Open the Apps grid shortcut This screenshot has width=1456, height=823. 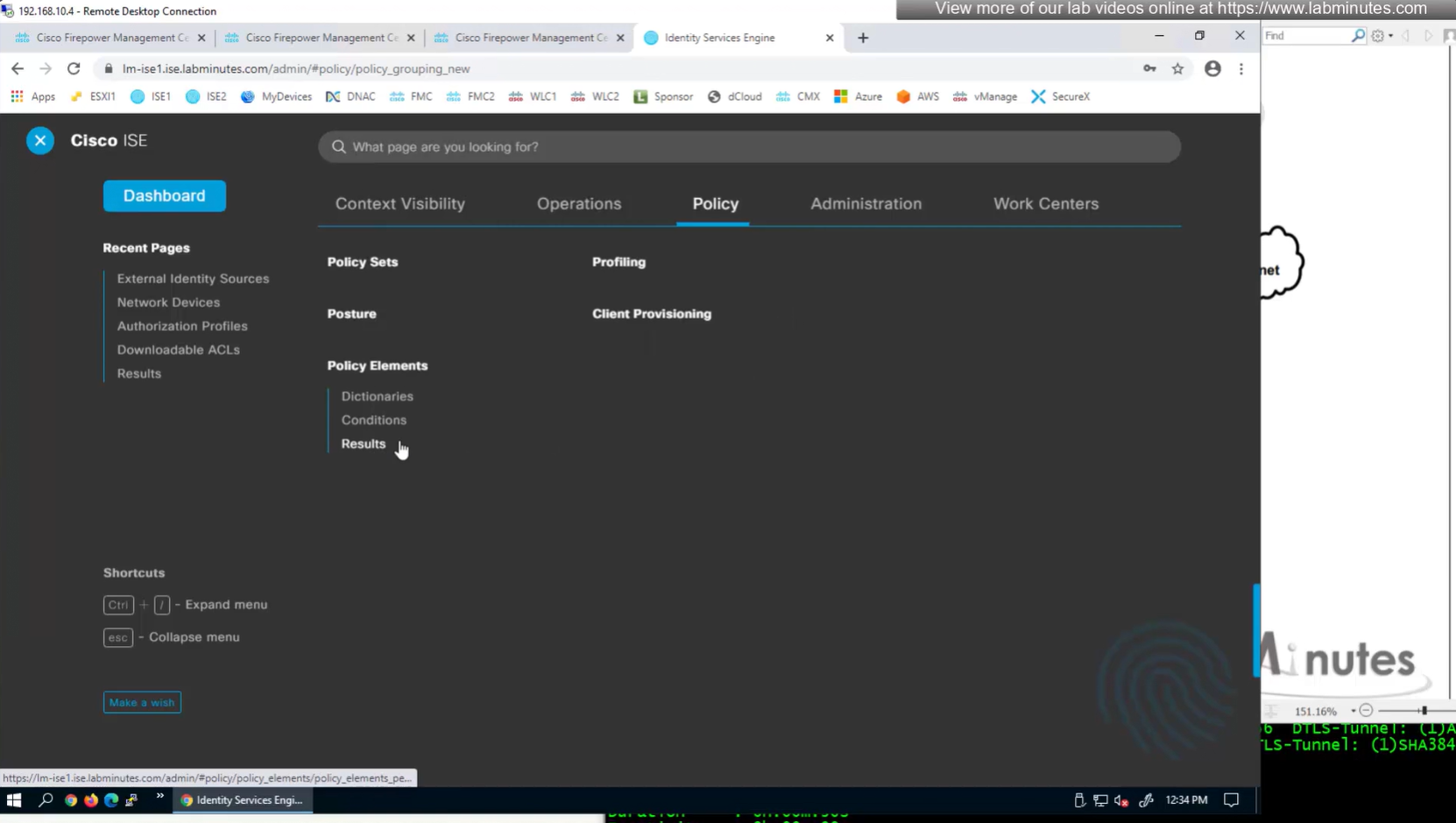pos(32,96)
